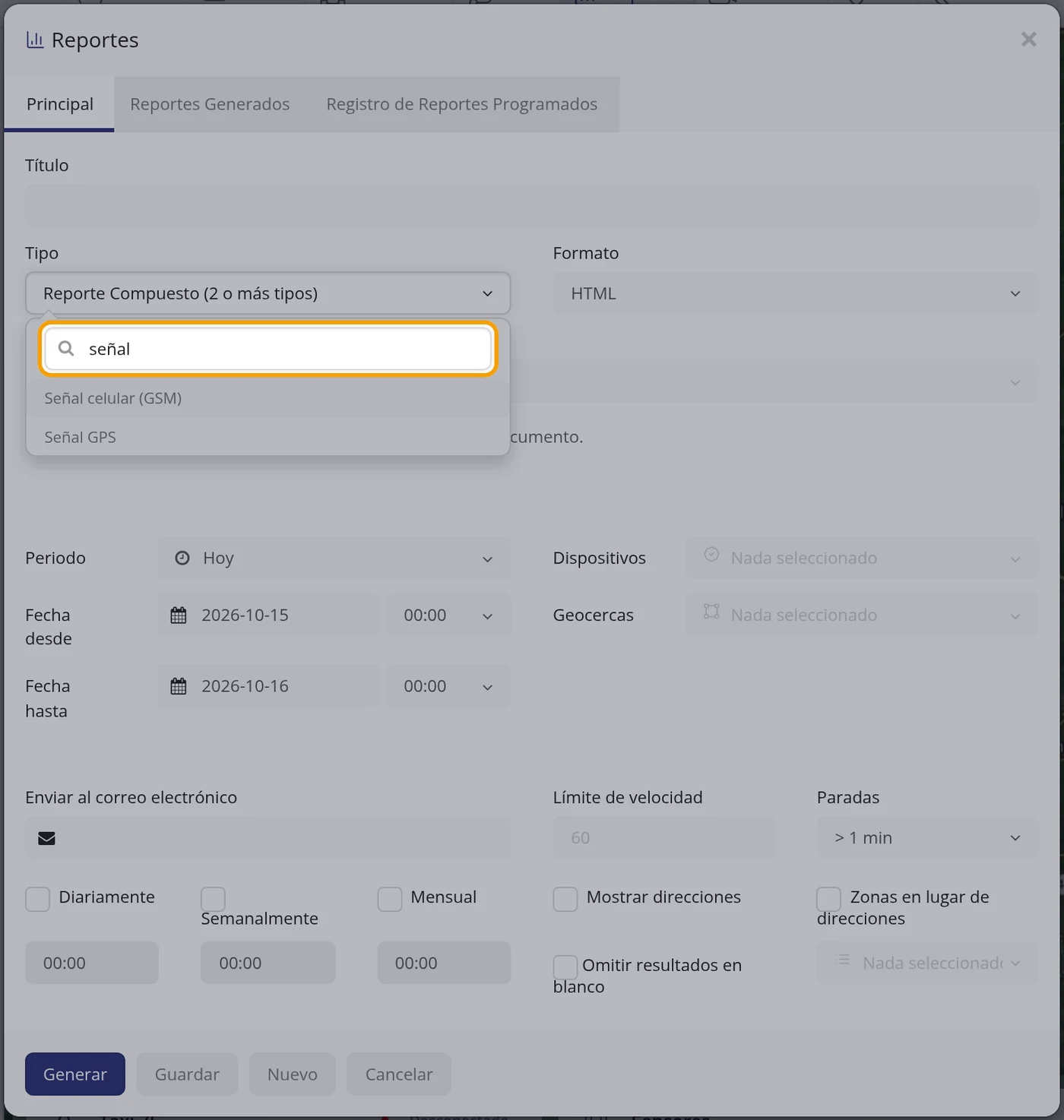
Task: Click the Diariamente 00:00 time field
Action: [92, 963]
